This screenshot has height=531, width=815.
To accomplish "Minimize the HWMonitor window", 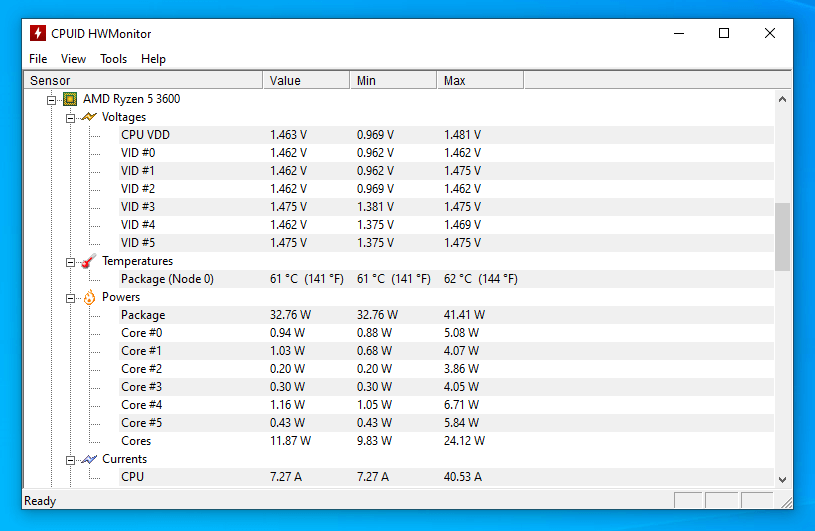I will pyautogui.click(x=679, y=33).
